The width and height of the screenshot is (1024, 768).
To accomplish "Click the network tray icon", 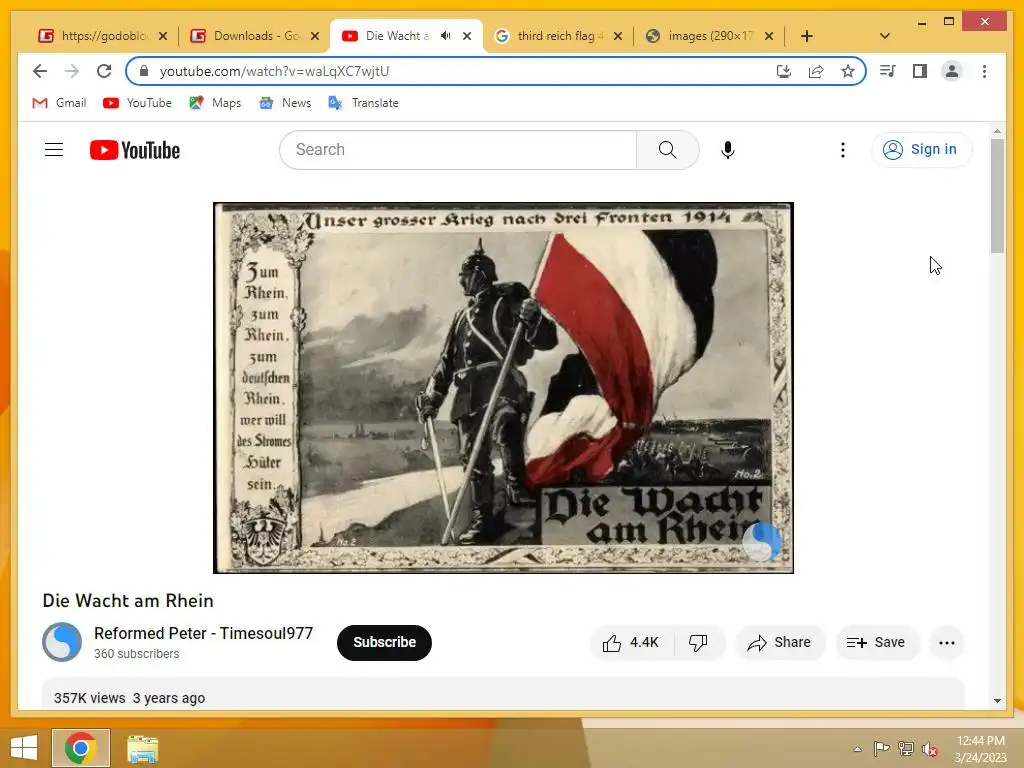I will pyautogui.click(x=906, y=749).
